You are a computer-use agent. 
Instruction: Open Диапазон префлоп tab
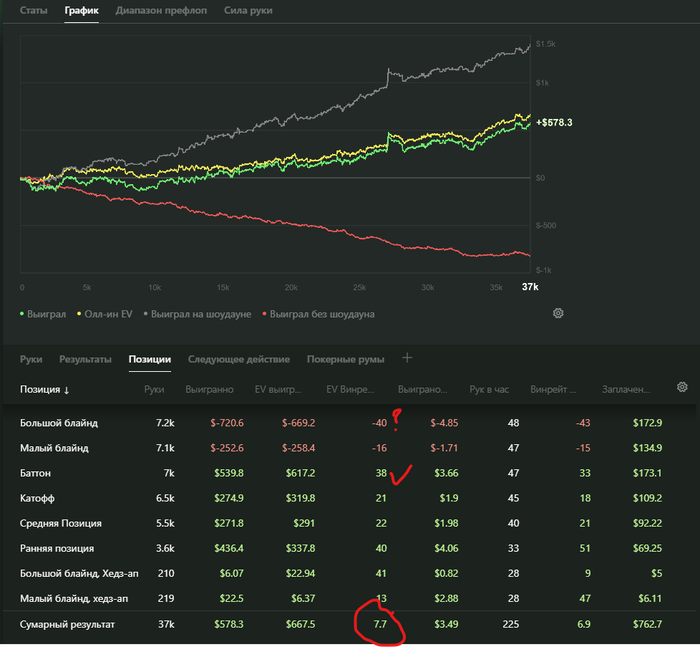161,10
